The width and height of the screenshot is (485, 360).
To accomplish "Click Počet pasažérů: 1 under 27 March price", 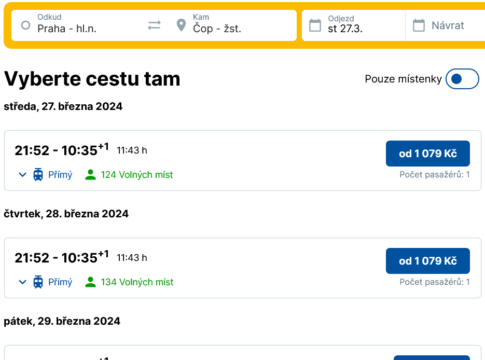I will point(435,175).
